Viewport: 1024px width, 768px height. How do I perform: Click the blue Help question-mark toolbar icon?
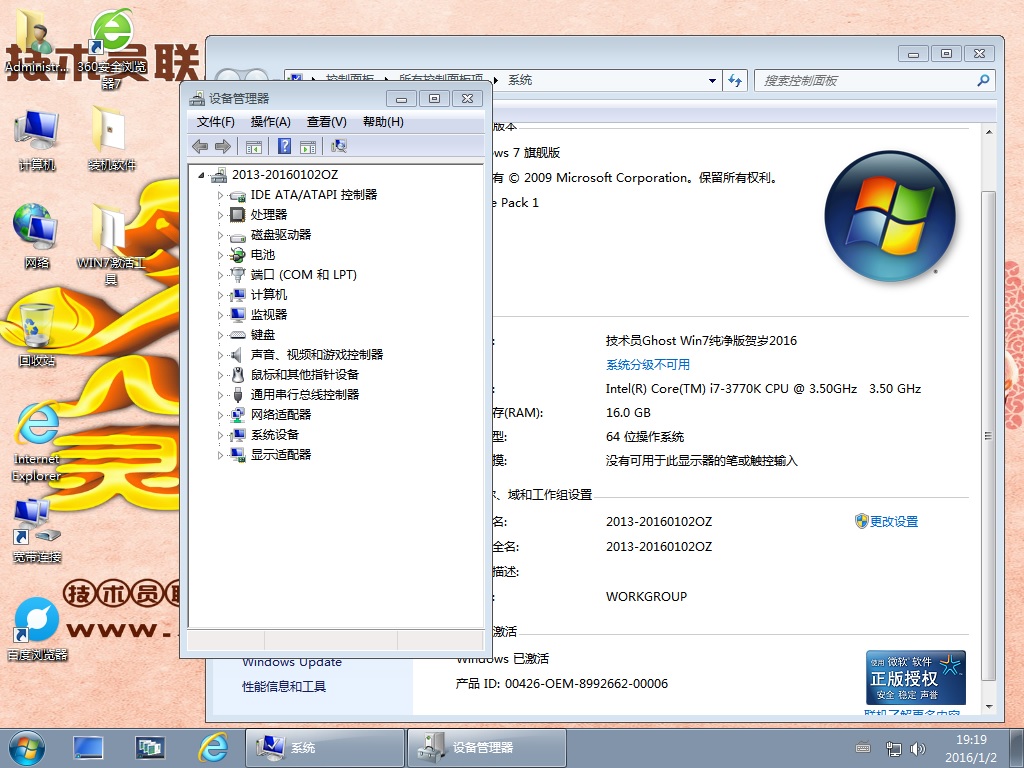pos(284,146)
